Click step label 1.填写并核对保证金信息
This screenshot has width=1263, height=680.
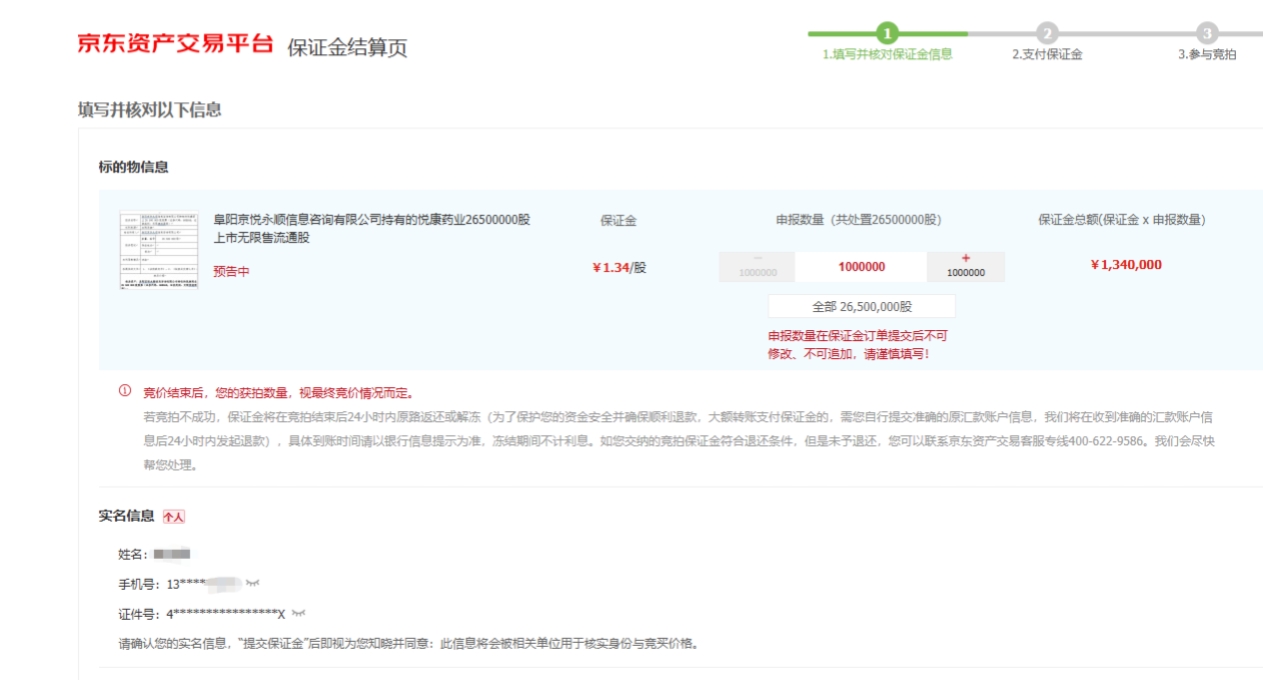point(887,55)
